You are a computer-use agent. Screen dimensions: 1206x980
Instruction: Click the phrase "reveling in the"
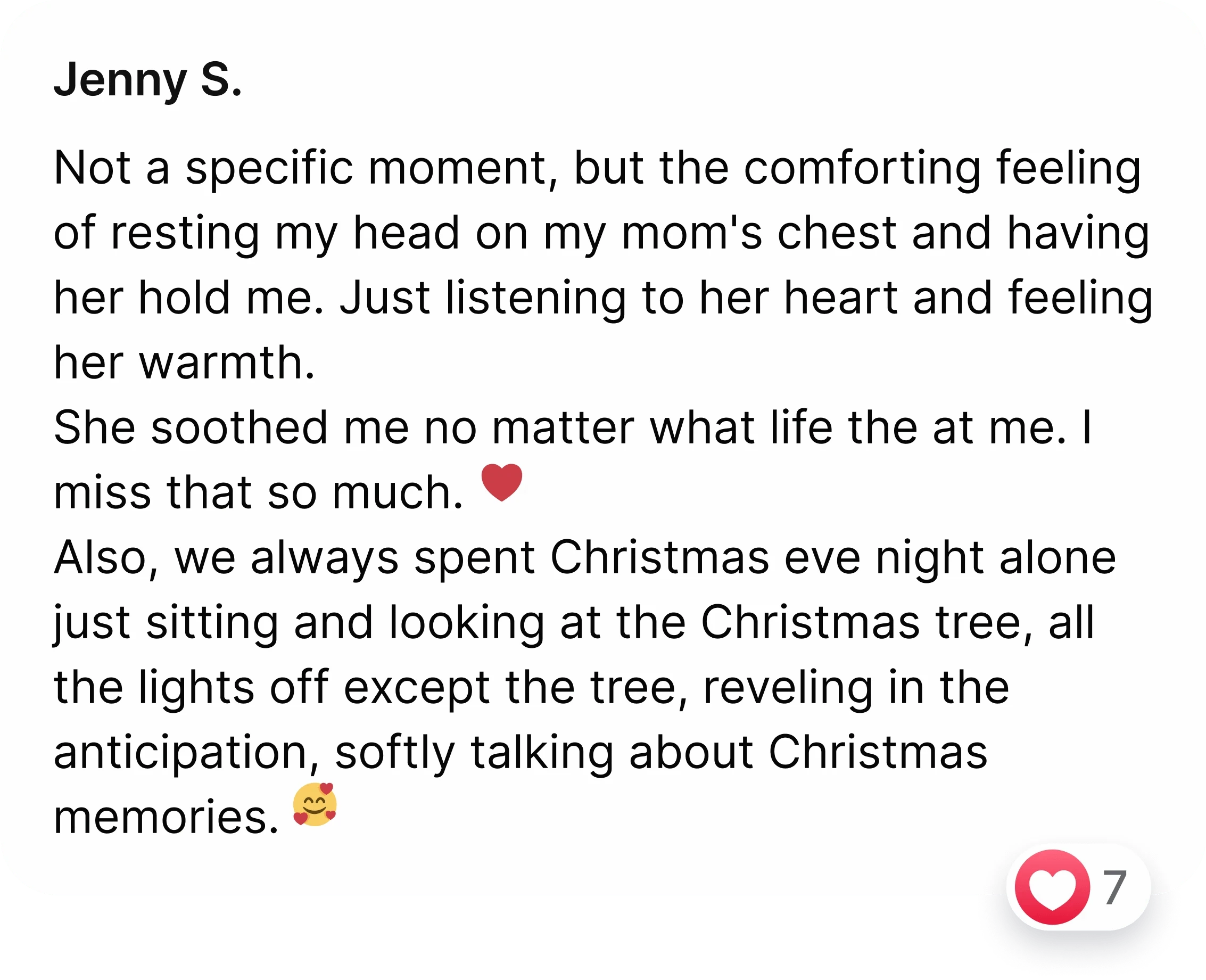[856, 687]
